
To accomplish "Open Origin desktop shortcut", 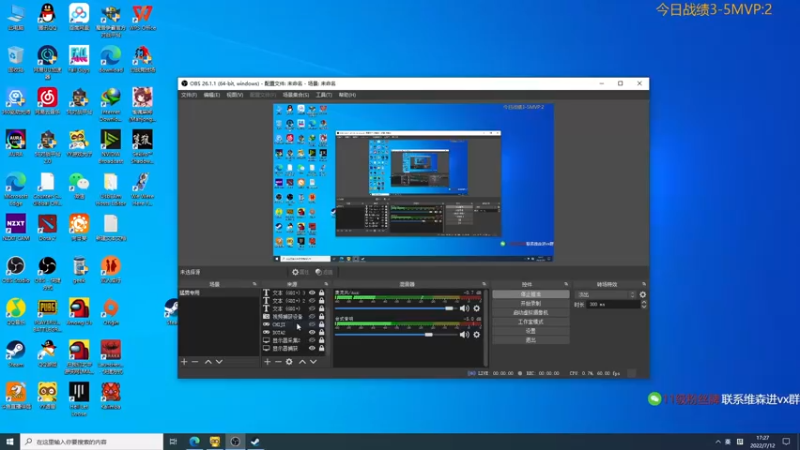I will pos(111,312).
